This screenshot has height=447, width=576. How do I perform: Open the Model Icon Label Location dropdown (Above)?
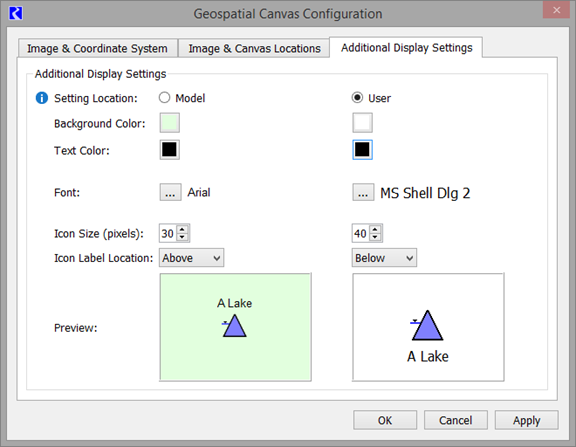[x=191, y=258]
